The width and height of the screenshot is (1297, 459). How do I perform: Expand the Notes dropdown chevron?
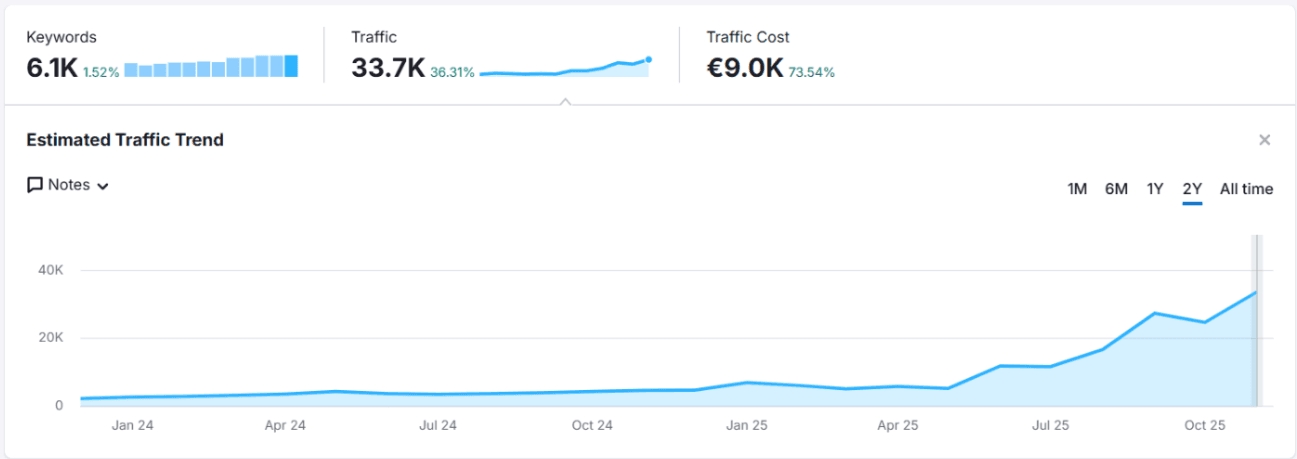pyautogui.click(x=103, y=186)
